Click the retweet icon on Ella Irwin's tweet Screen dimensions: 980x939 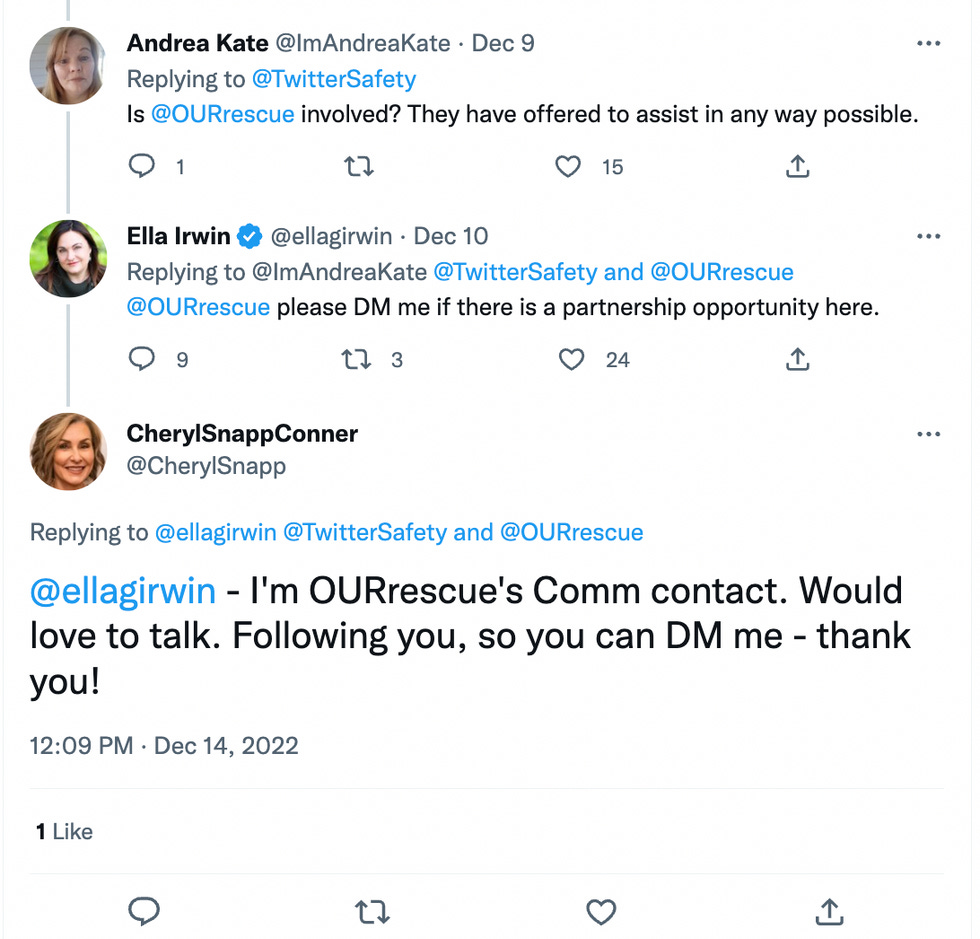(x=356, y=359)
